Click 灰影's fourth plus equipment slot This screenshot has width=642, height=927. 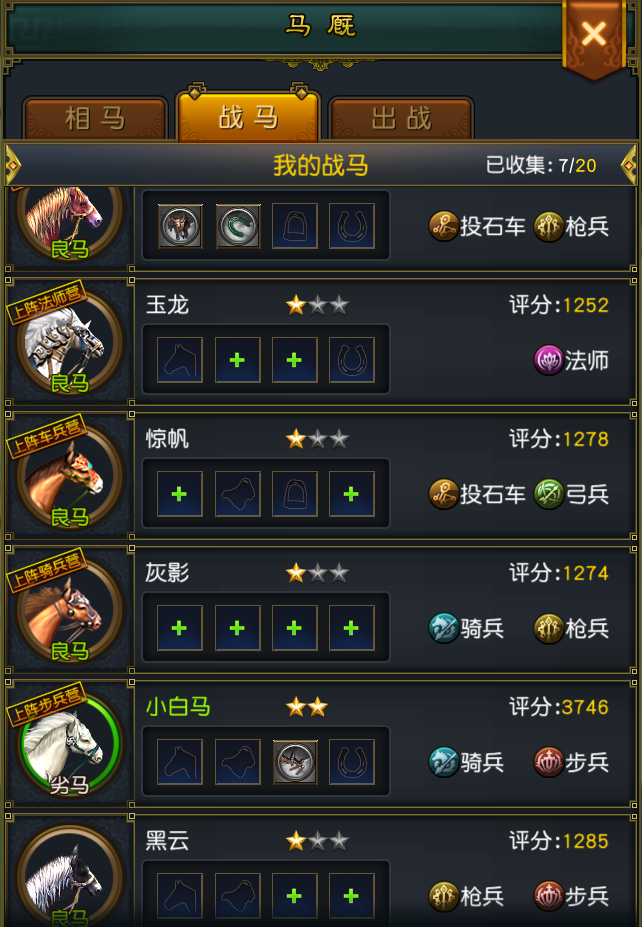(x=352, y=628)
